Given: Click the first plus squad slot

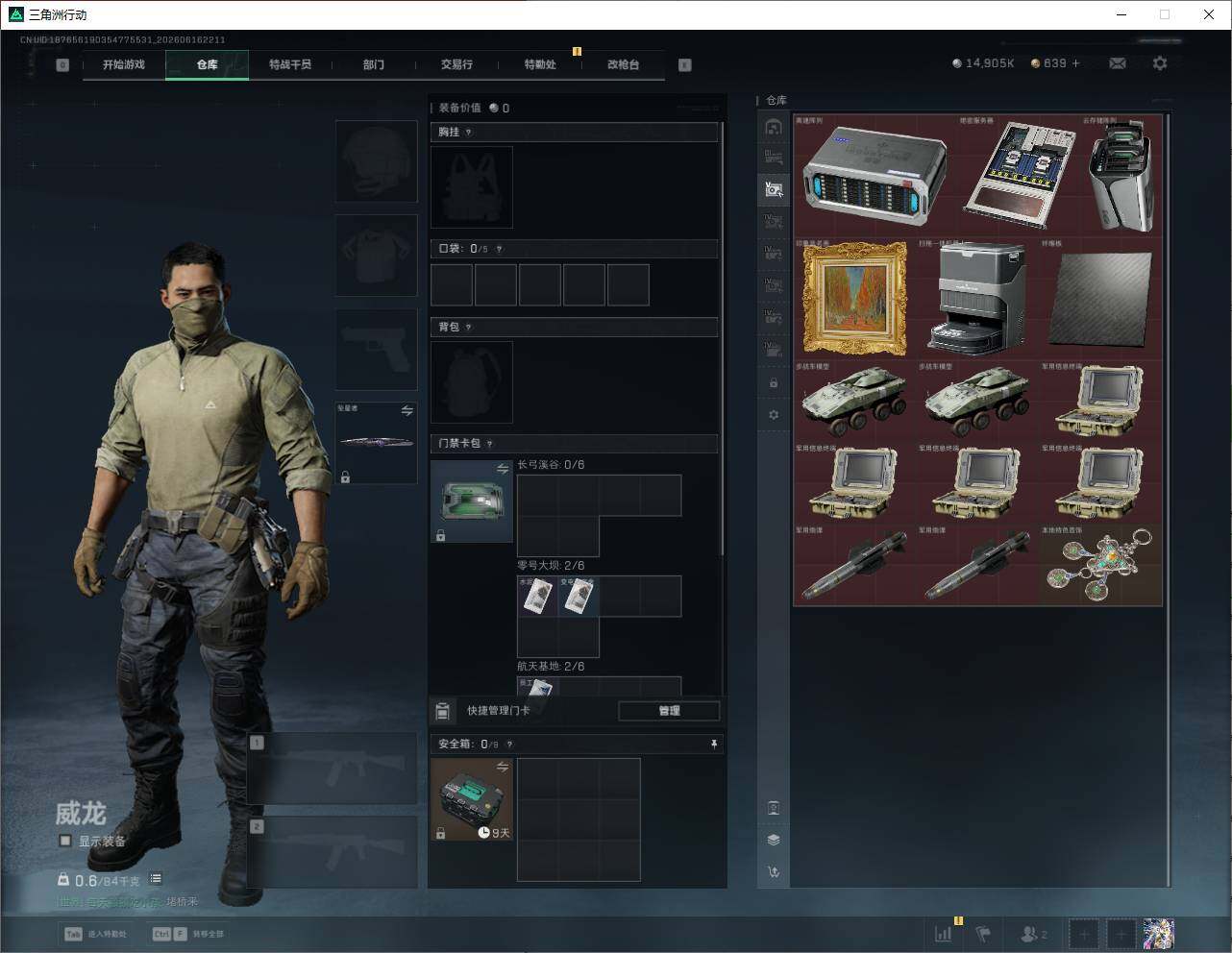Looking at the screenshot, I should click(x=1084, y=933).
